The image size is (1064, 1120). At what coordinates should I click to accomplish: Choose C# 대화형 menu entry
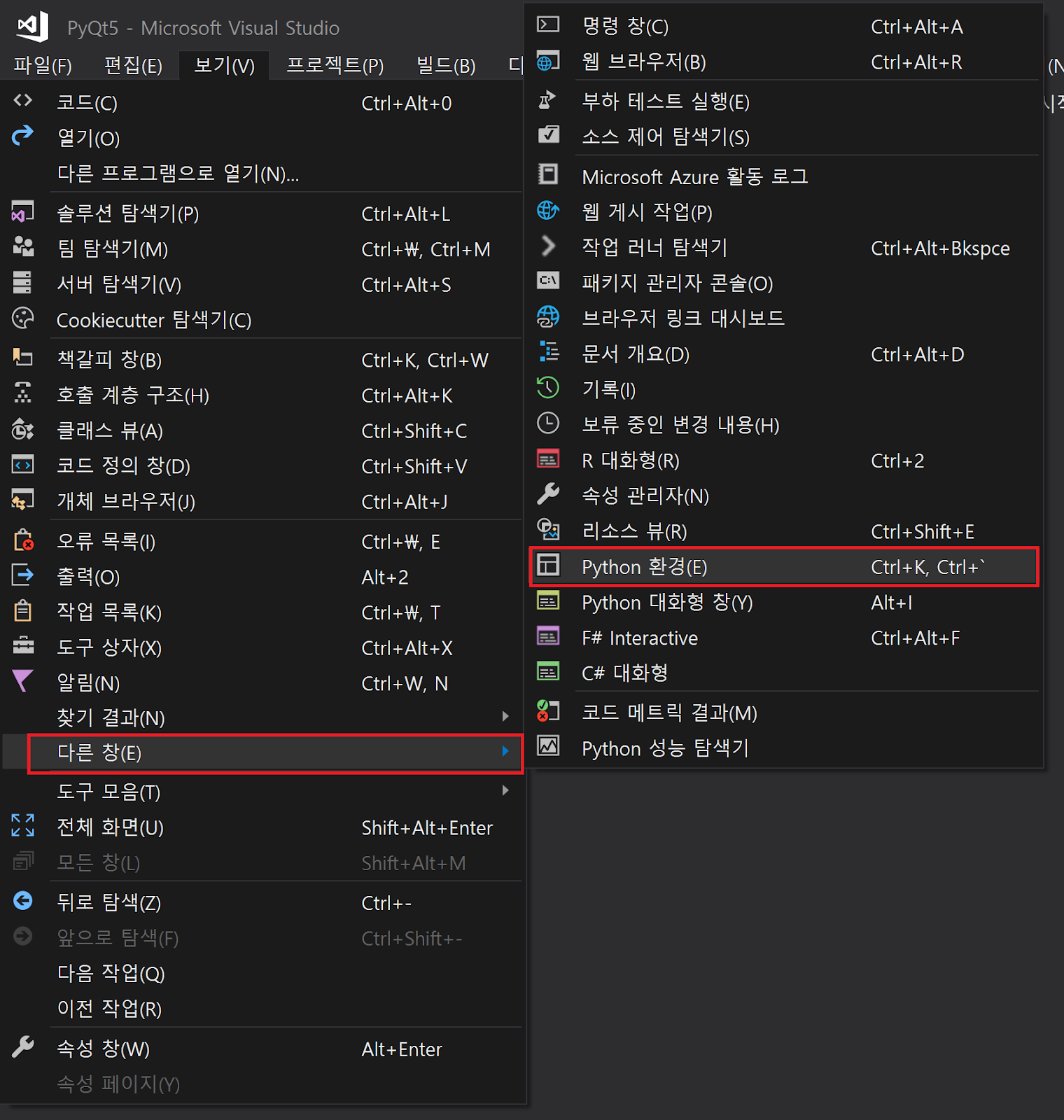tap(784, 673)
